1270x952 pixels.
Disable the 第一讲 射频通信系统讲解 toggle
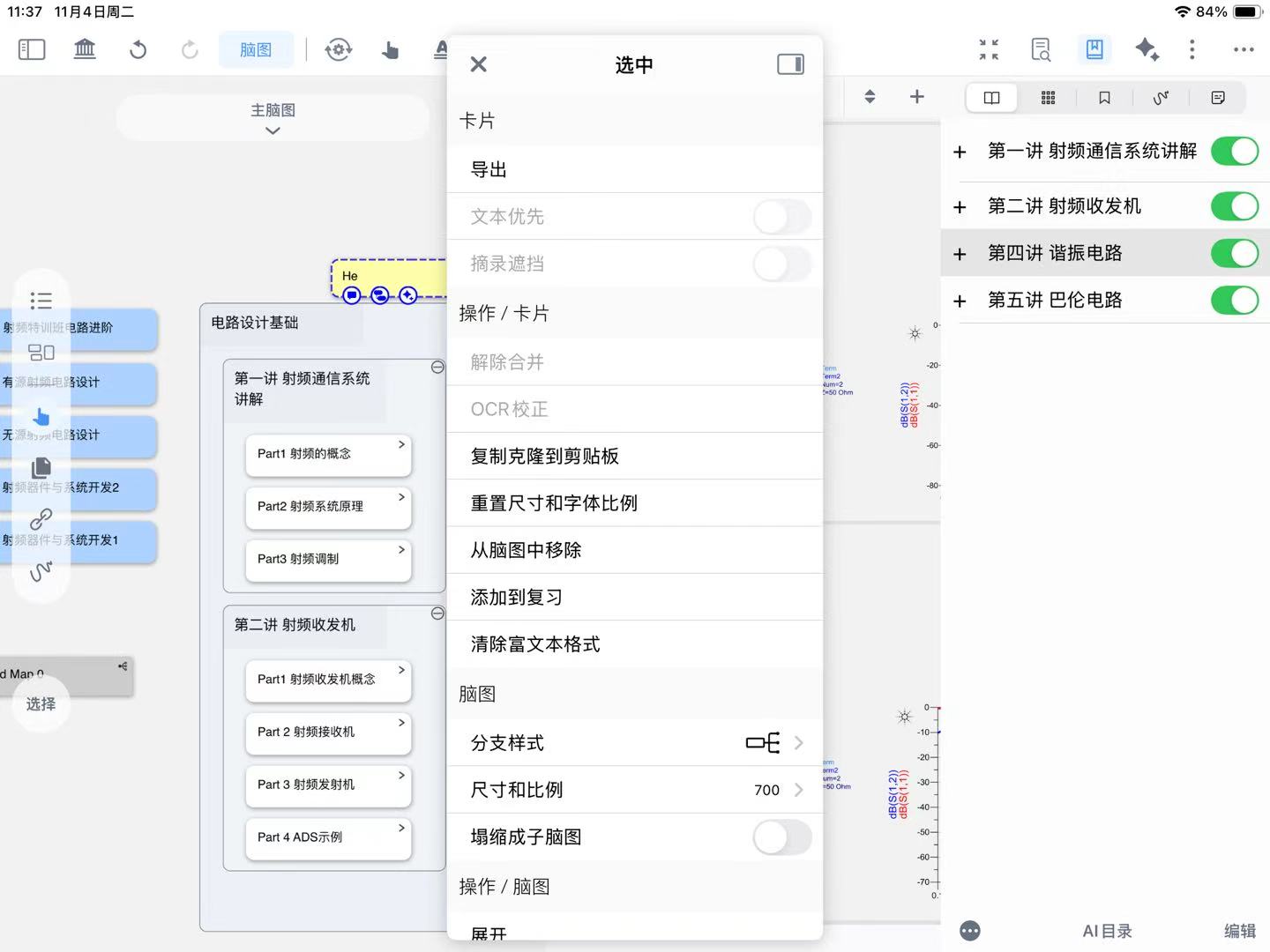click(x=1234, y=152)
